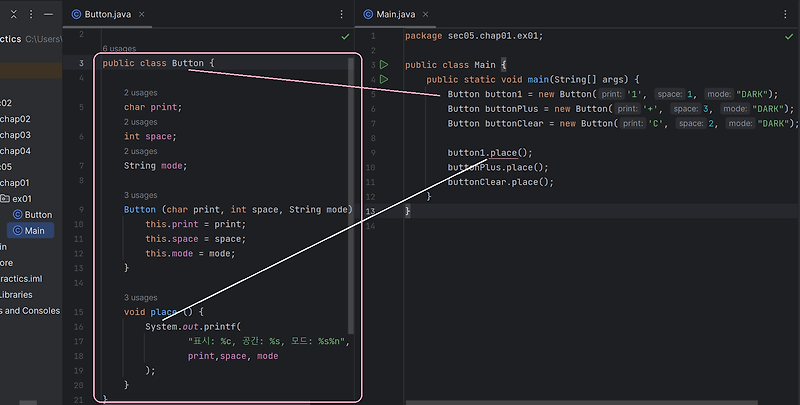Click 'space:' inlay hint on the buttonPlus line
Viewport: 800px width, 405px height.
pos(684,109)
